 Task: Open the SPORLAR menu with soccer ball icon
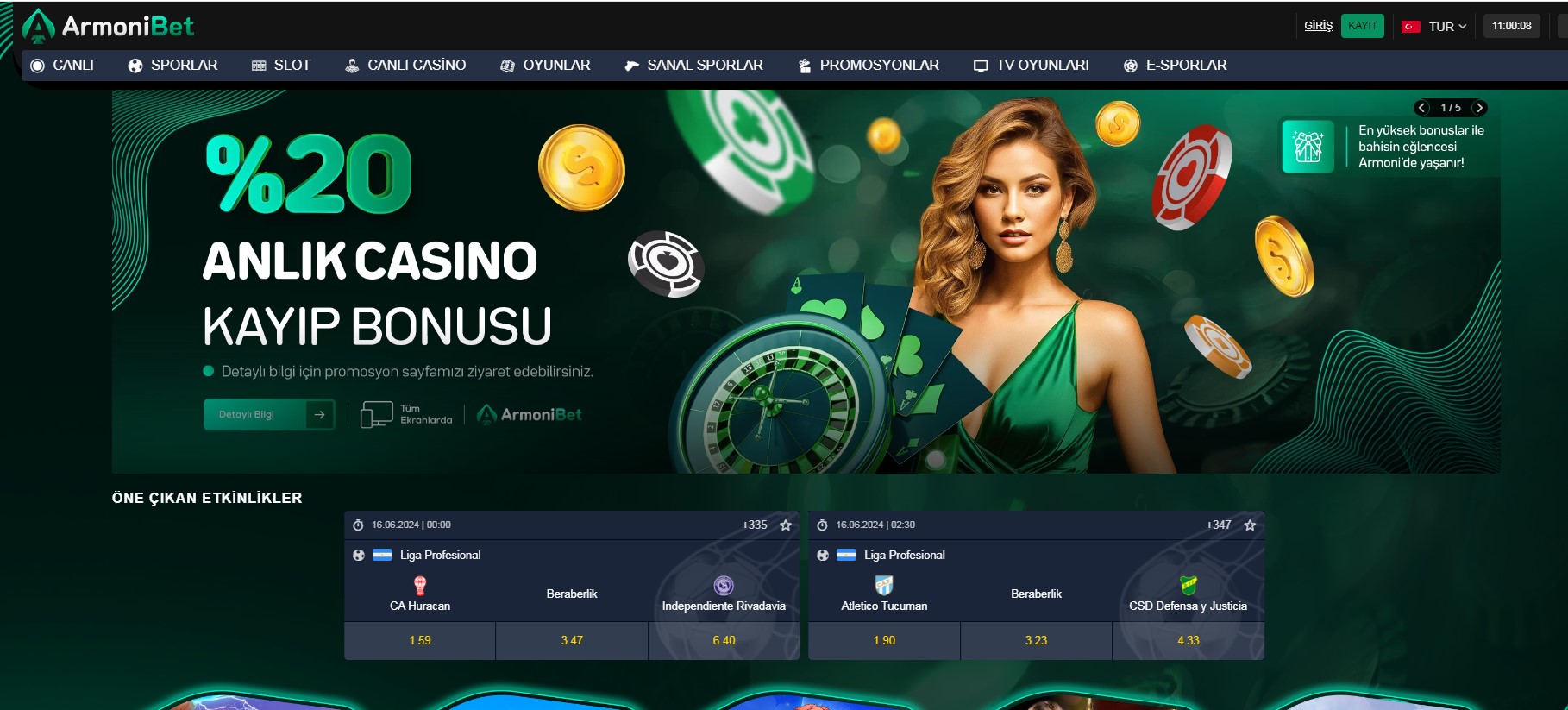pos(172,66)
